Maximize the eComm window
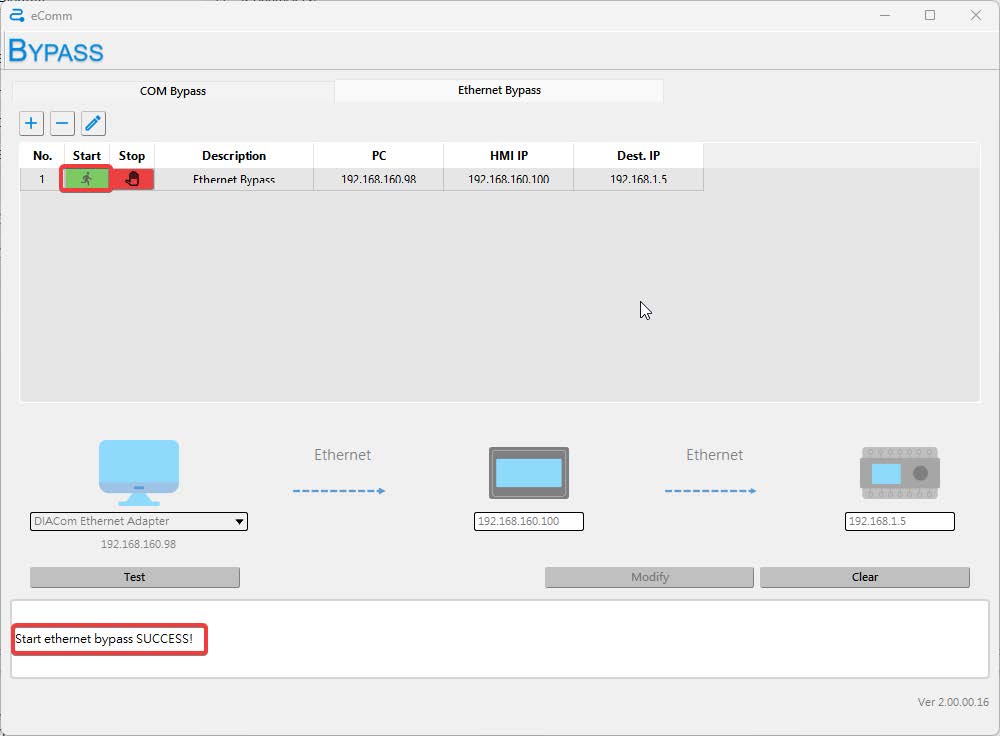Viewport: 1000px width, 736px height. point(930,15)
